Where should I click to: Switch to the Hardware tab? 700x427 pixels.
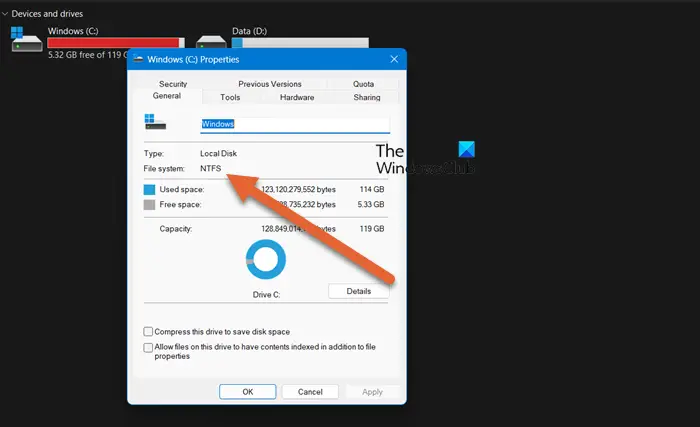click(297, 97)
